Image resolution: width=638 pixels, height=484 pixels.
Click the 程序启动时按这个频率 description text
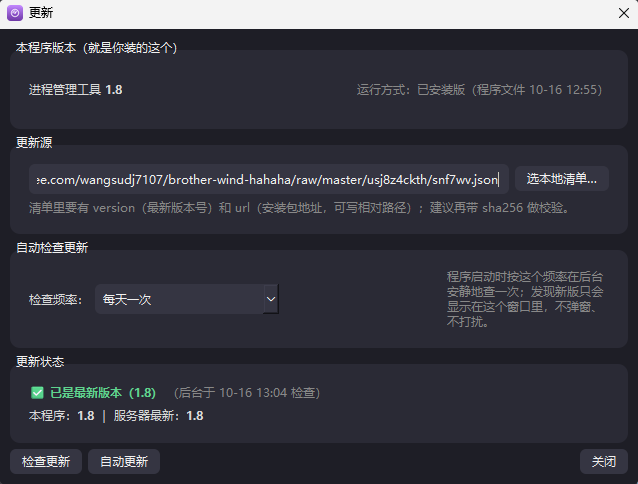tap(525, 299)
